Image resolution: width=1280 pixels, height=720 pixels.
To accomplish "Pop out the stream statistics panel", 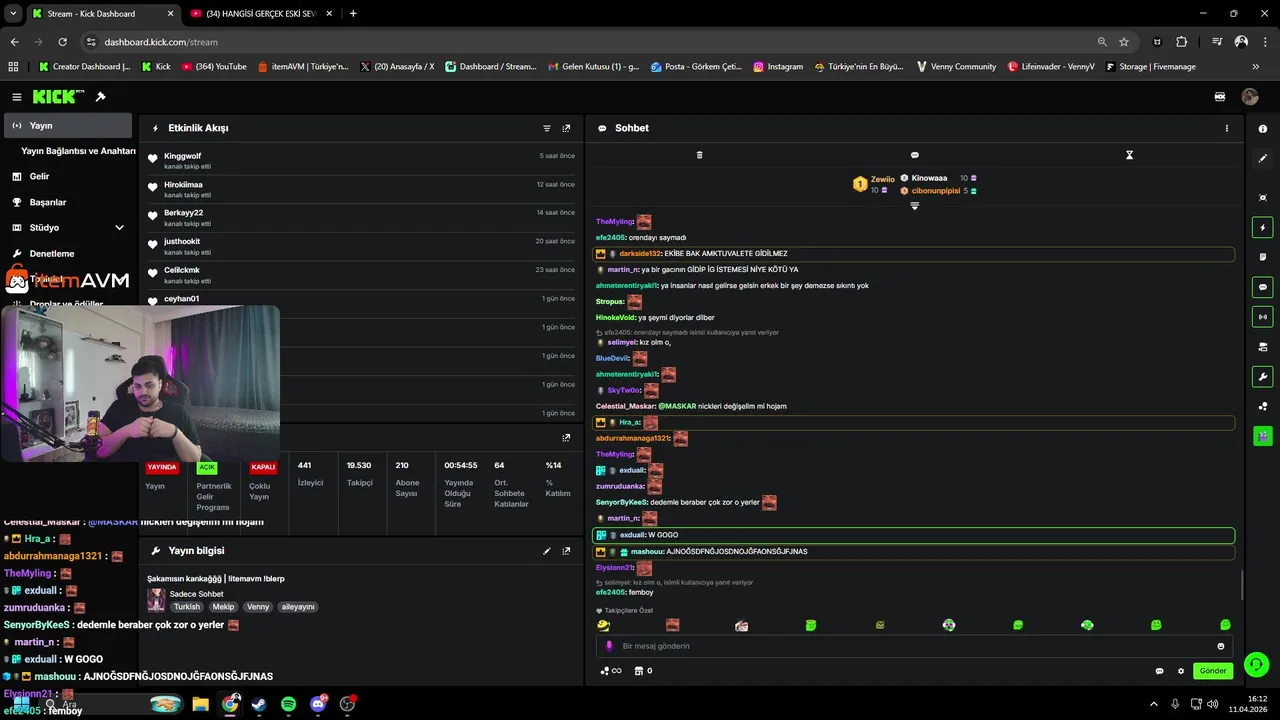I will [x=566, y=438].
